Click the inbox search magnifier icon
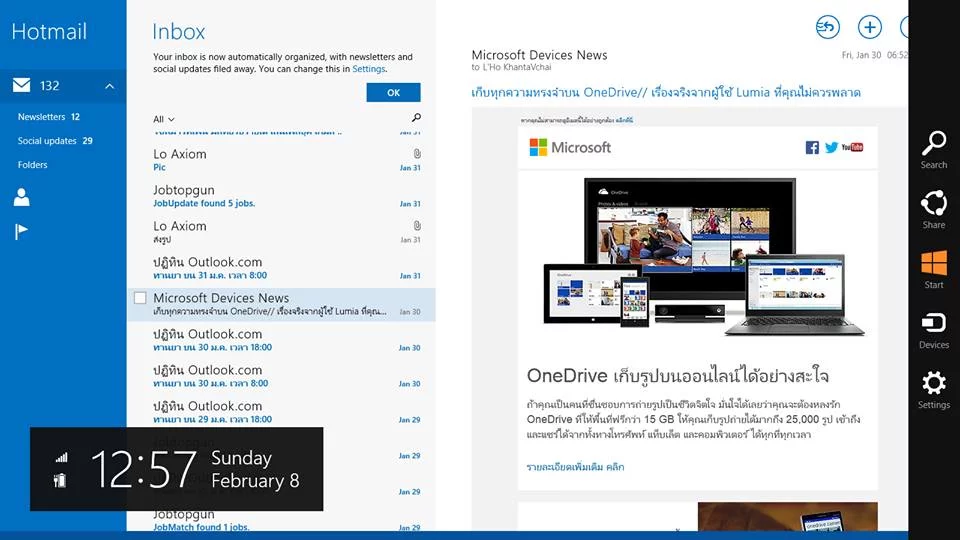The width and height of the screenshot is (960, 540). coord(416,118)
